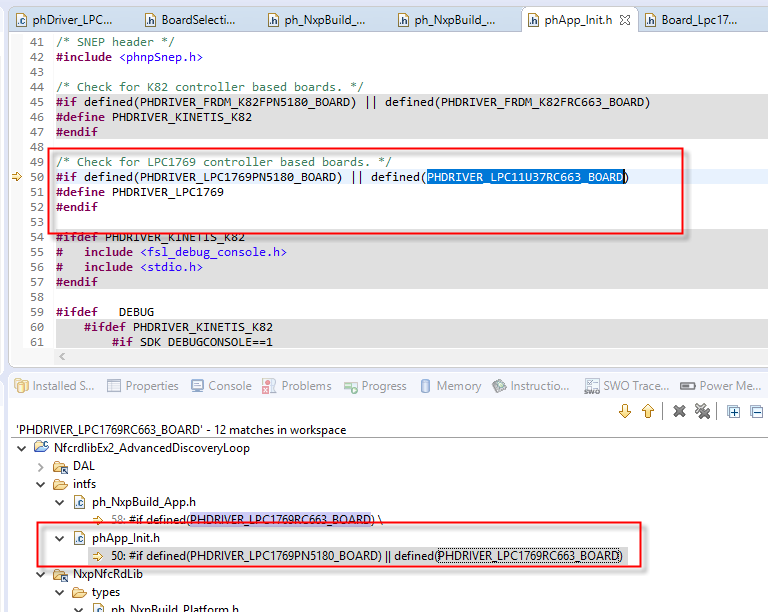Click highlighted PHDRIVER_LPC11U37RC663_BOARD text

click(525, 177)
